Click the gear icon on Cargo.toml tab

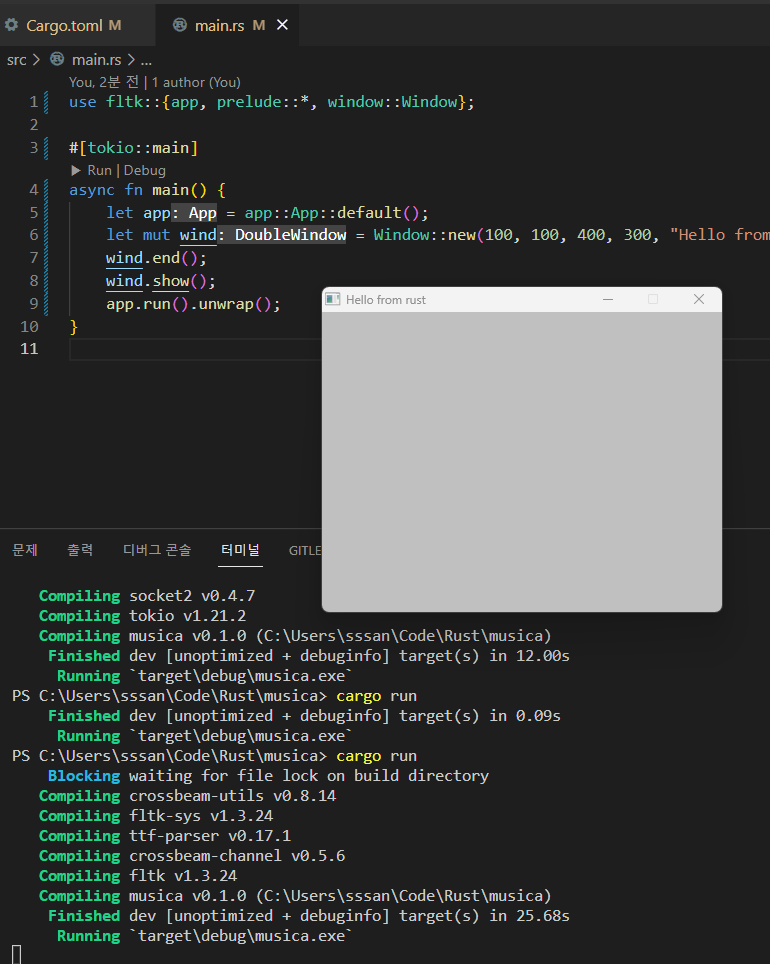point(12,25)
